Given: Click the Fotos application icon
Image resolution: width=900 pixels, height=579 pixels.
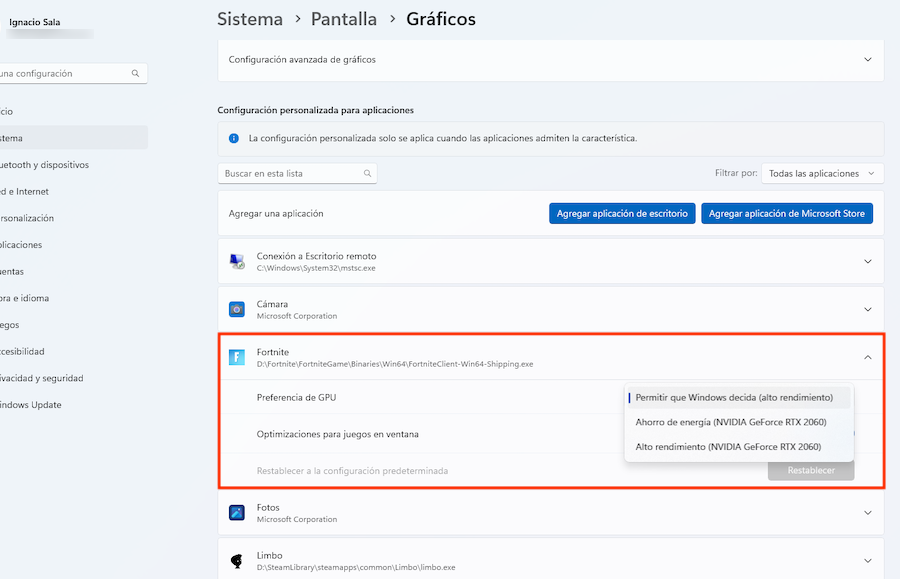Looking at the screenshot, I should click(237, 512).
